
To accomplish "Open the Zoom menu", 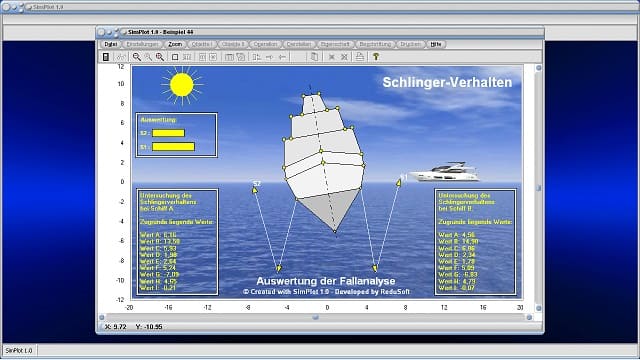I will coord(175,44).
